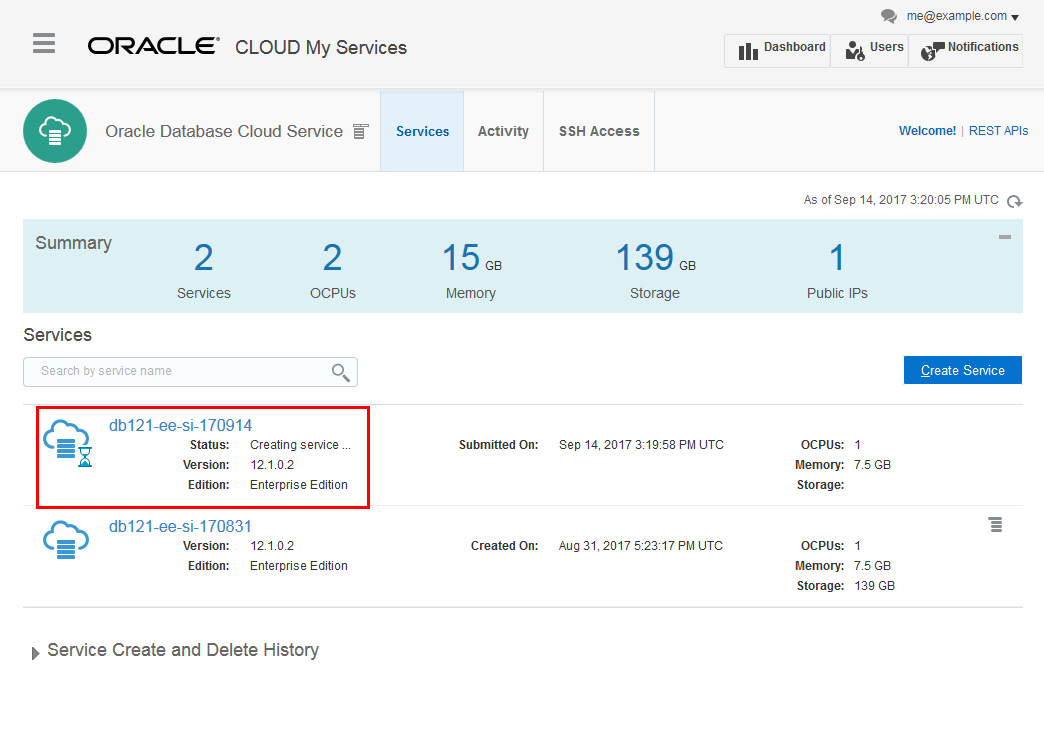Open the Welcome! link
The height and width of the screenshot is (738, 1044).
[x=927, y=131]
